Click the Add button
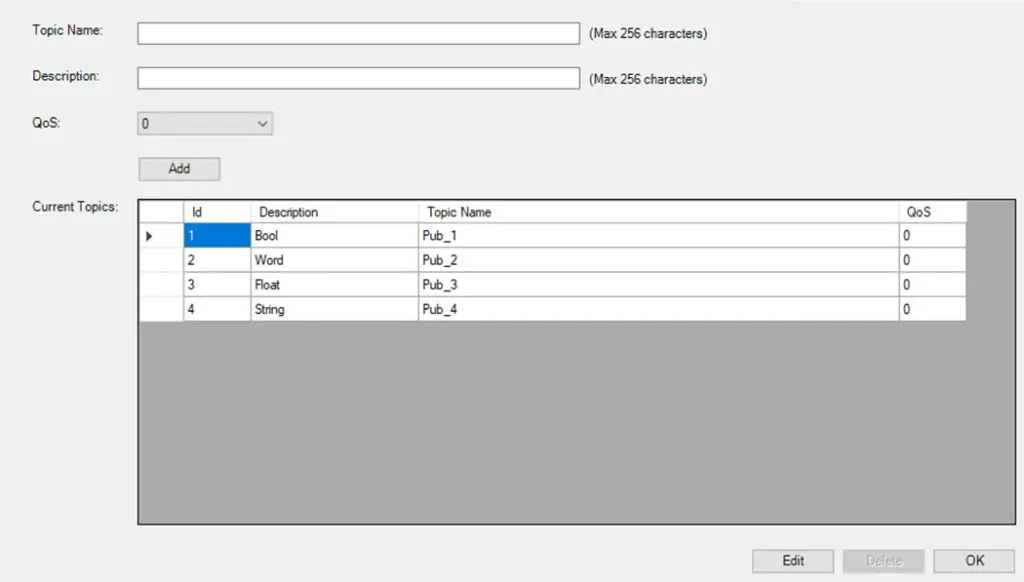Screen dimensions: 1024x582 (179, 169)
